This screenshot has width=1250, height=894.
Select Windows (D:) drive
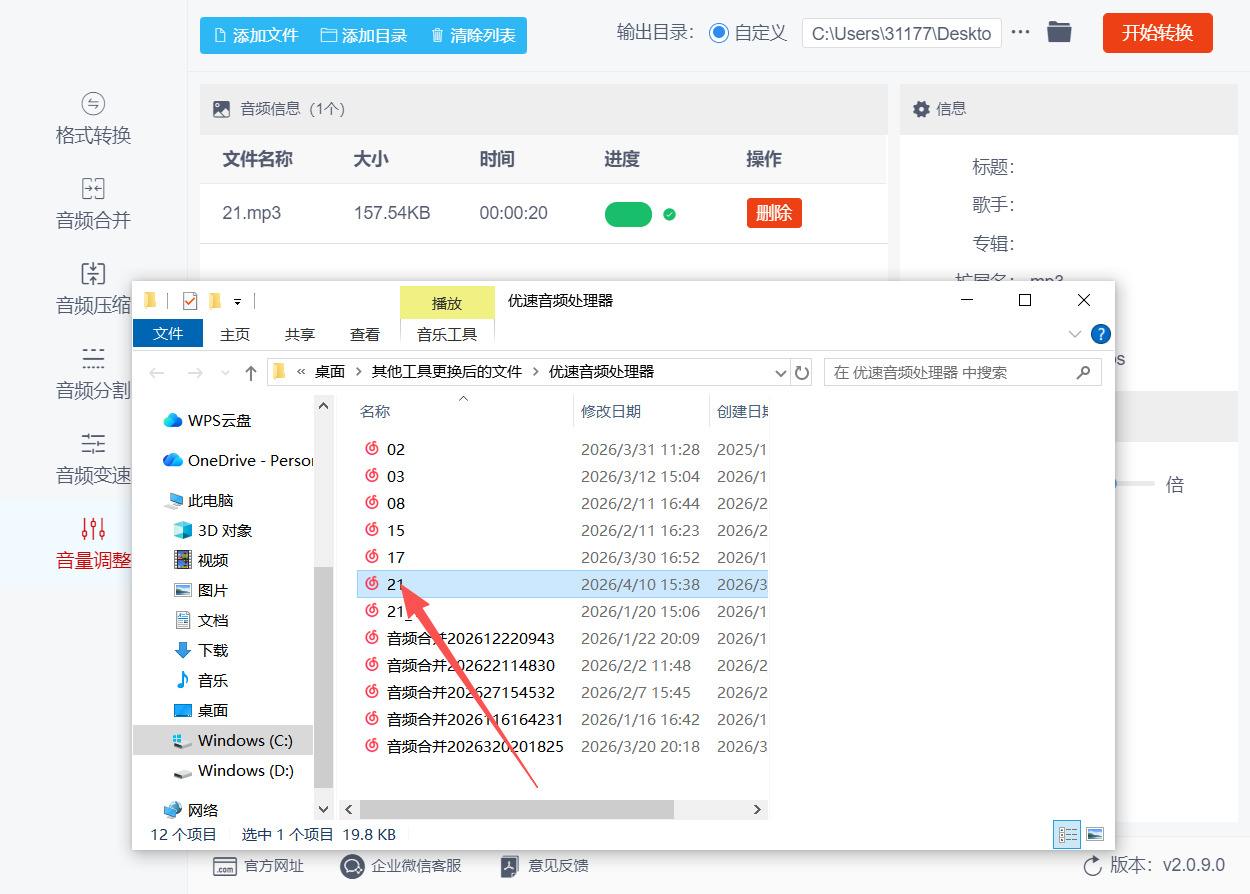tap(233, 771)
